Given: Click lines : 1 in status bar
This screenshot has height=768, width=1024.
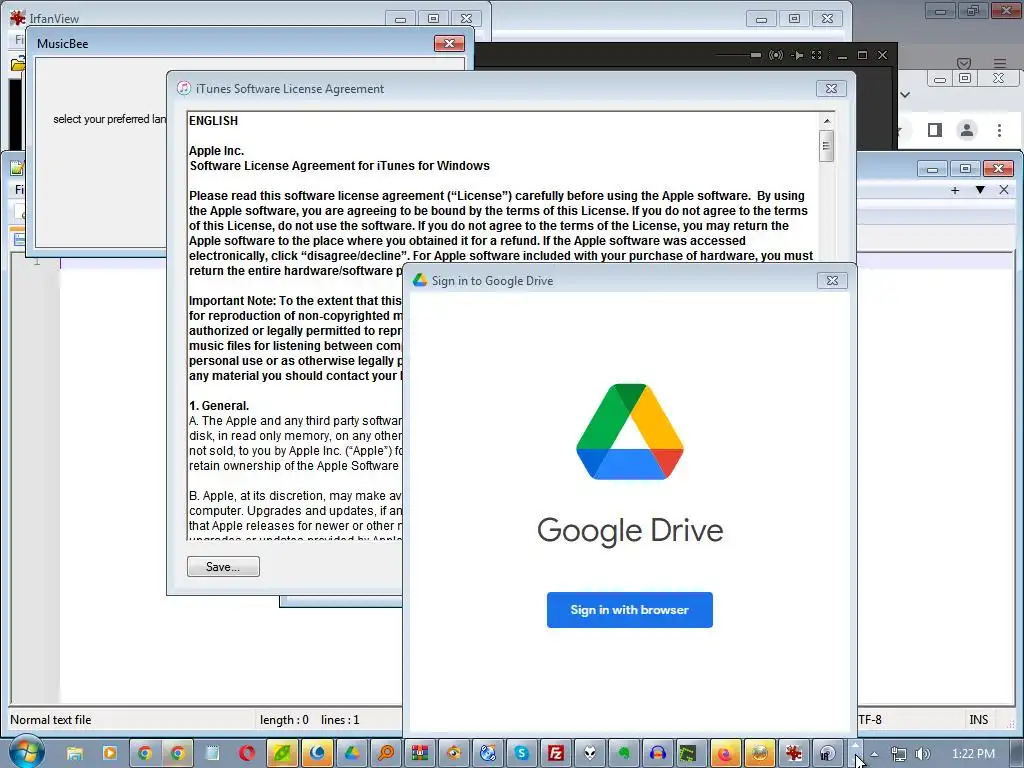Looking at the screenshot, I should pos(340,720).
